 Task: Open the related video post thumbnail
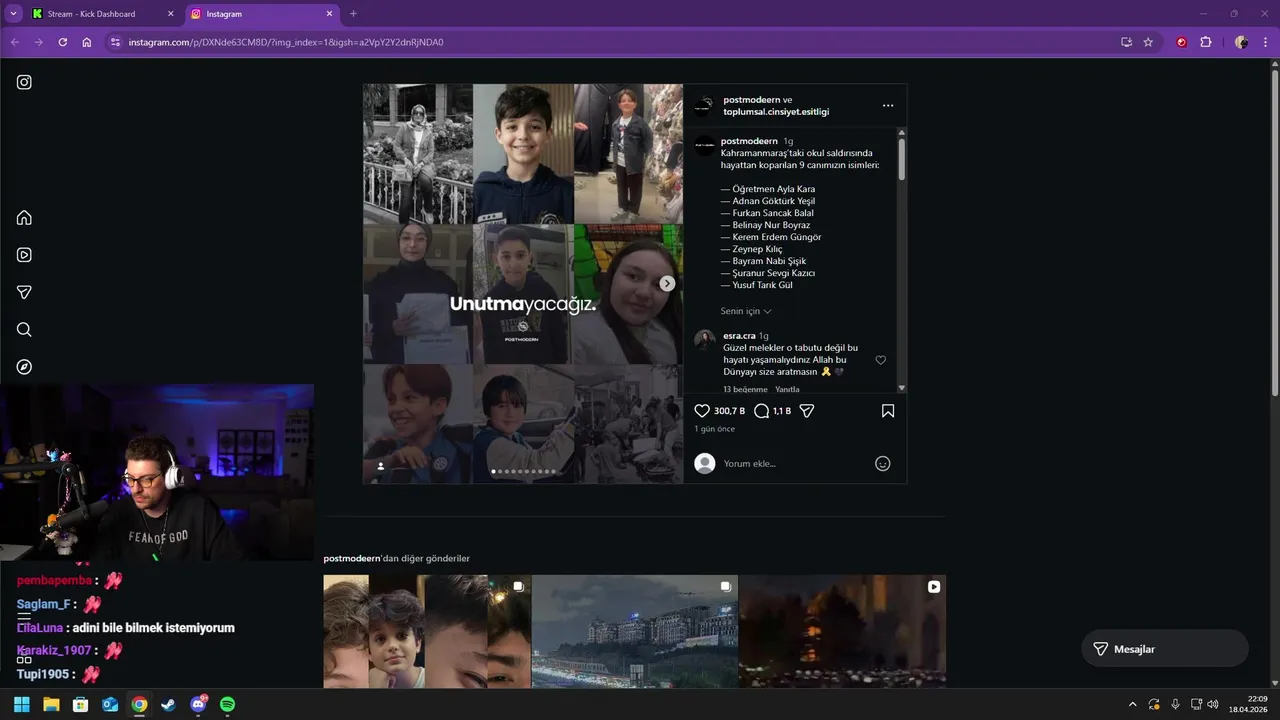[x=842, y=631]
